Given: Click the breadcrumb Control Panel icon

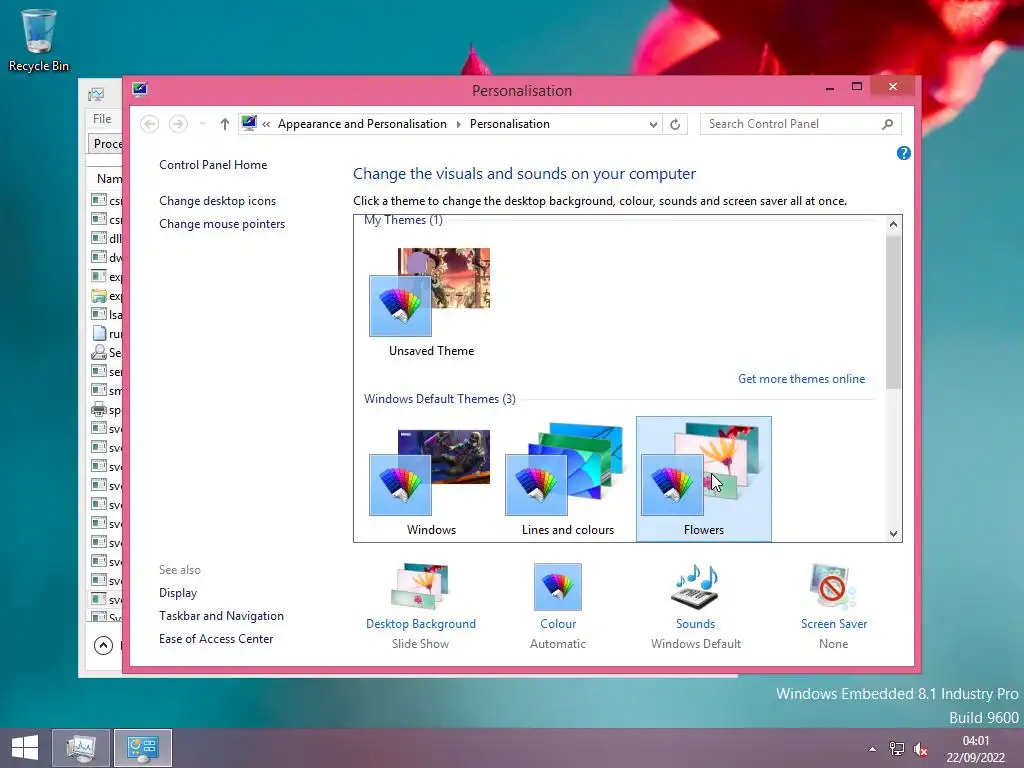Looking at the screenshot, I should pyautogui.click(x=249, y=123).
